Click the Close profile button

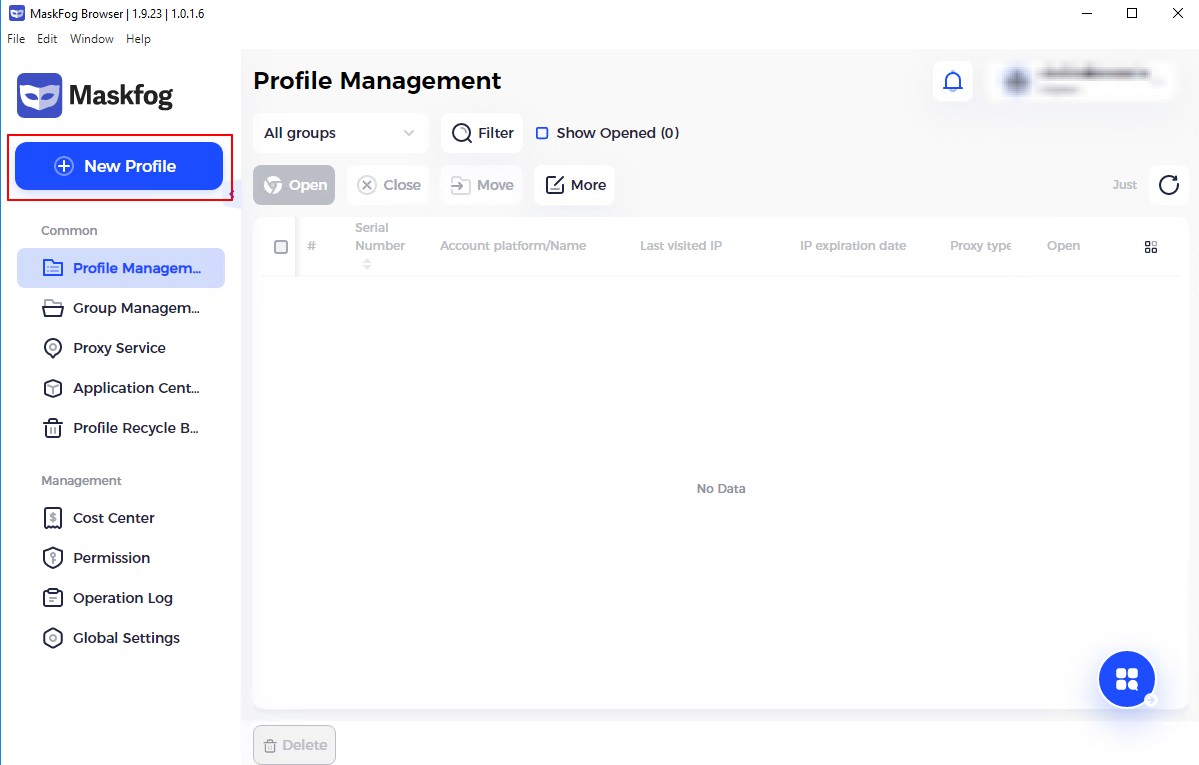tap(389, 185)
